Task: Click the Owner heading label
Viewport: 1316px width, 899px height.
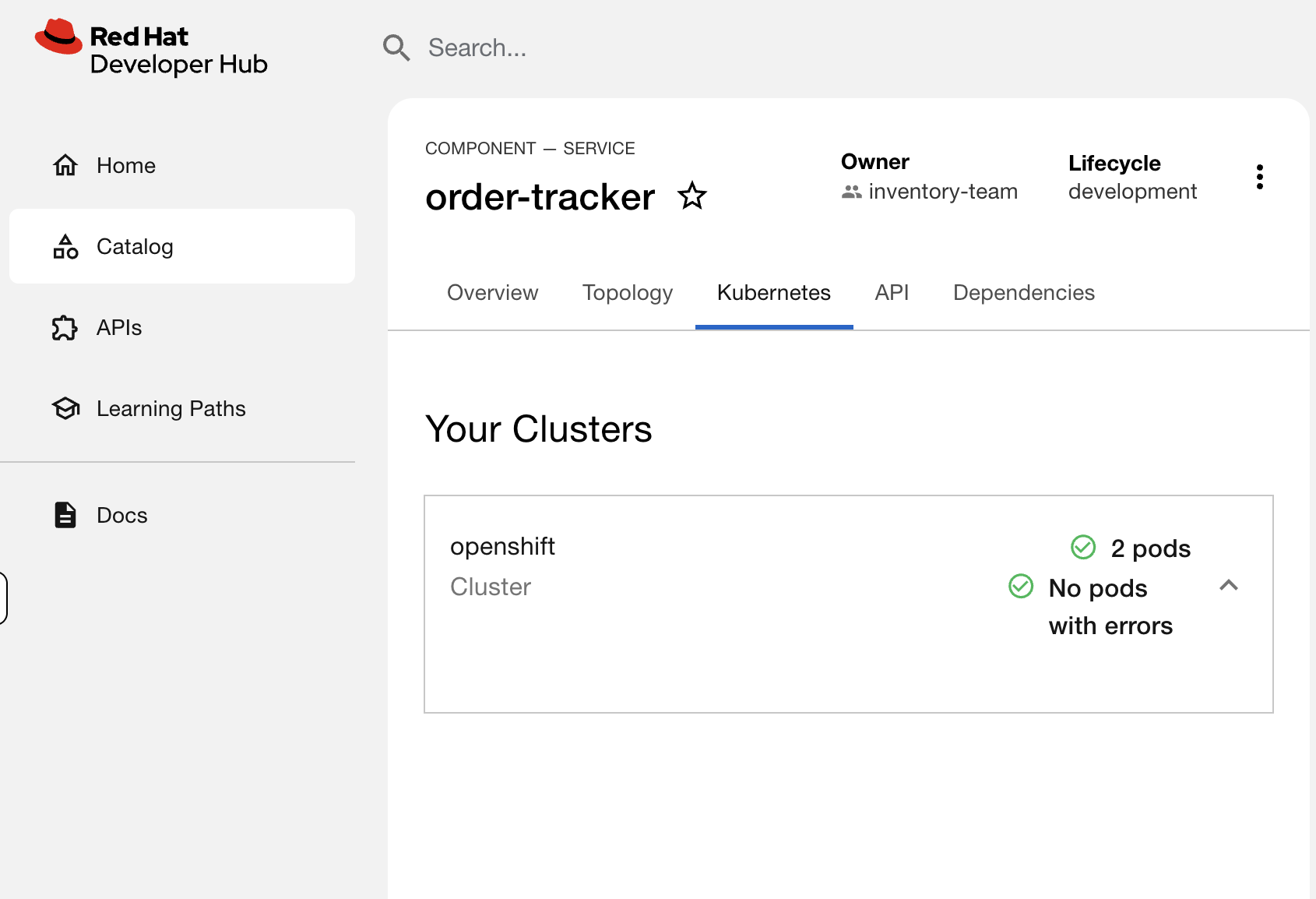Action: (x=875, y=162)
